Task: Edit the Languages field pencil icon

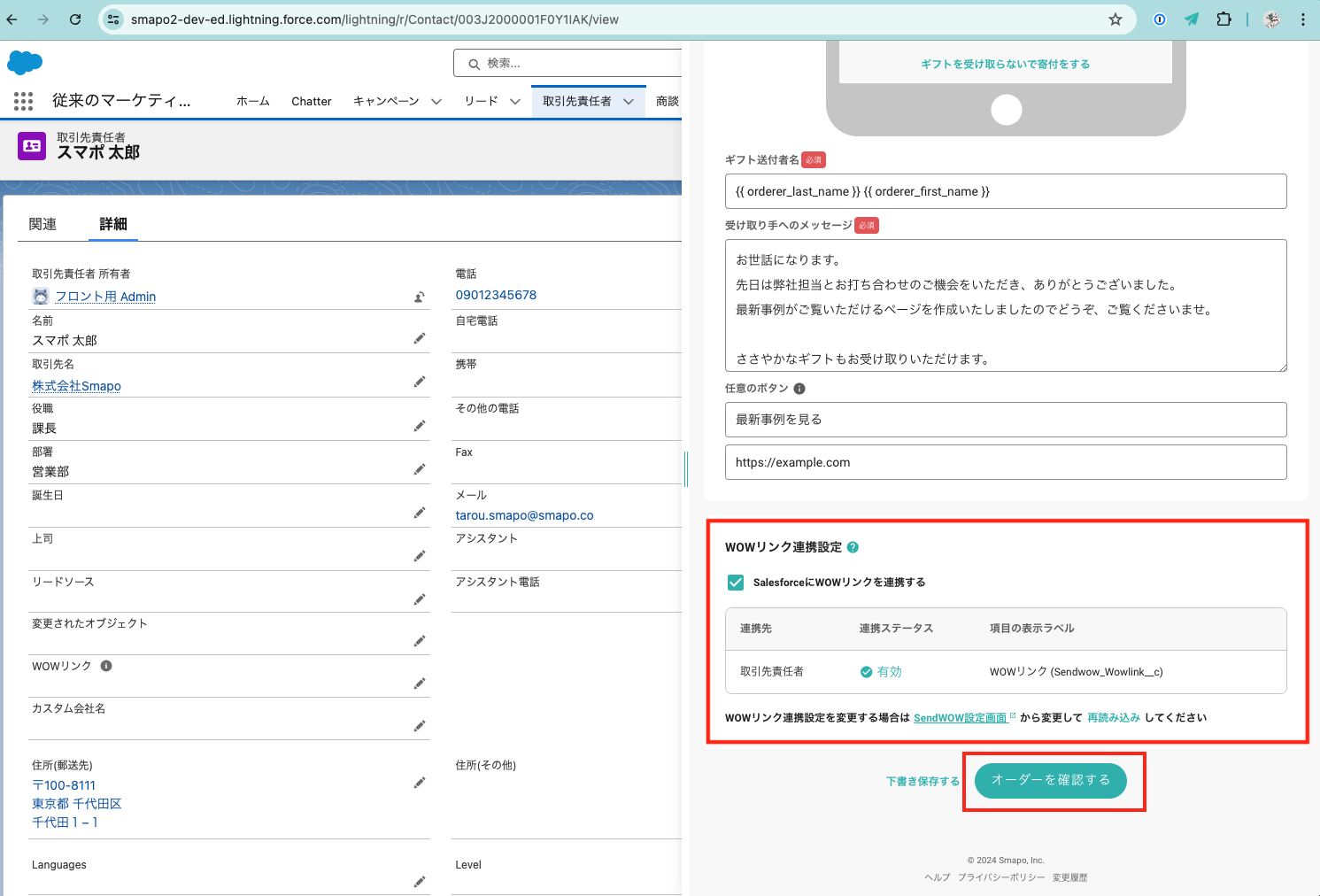Action: (420, 881)
